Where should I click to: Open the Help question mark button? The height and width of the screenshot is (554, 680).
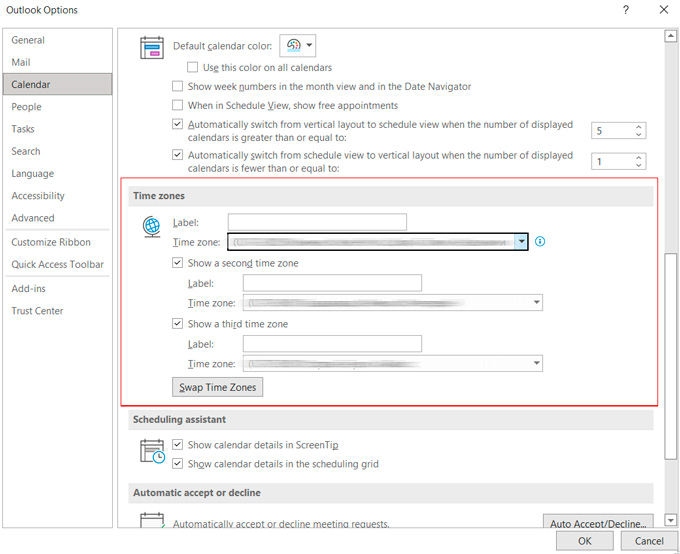[626, 10]
